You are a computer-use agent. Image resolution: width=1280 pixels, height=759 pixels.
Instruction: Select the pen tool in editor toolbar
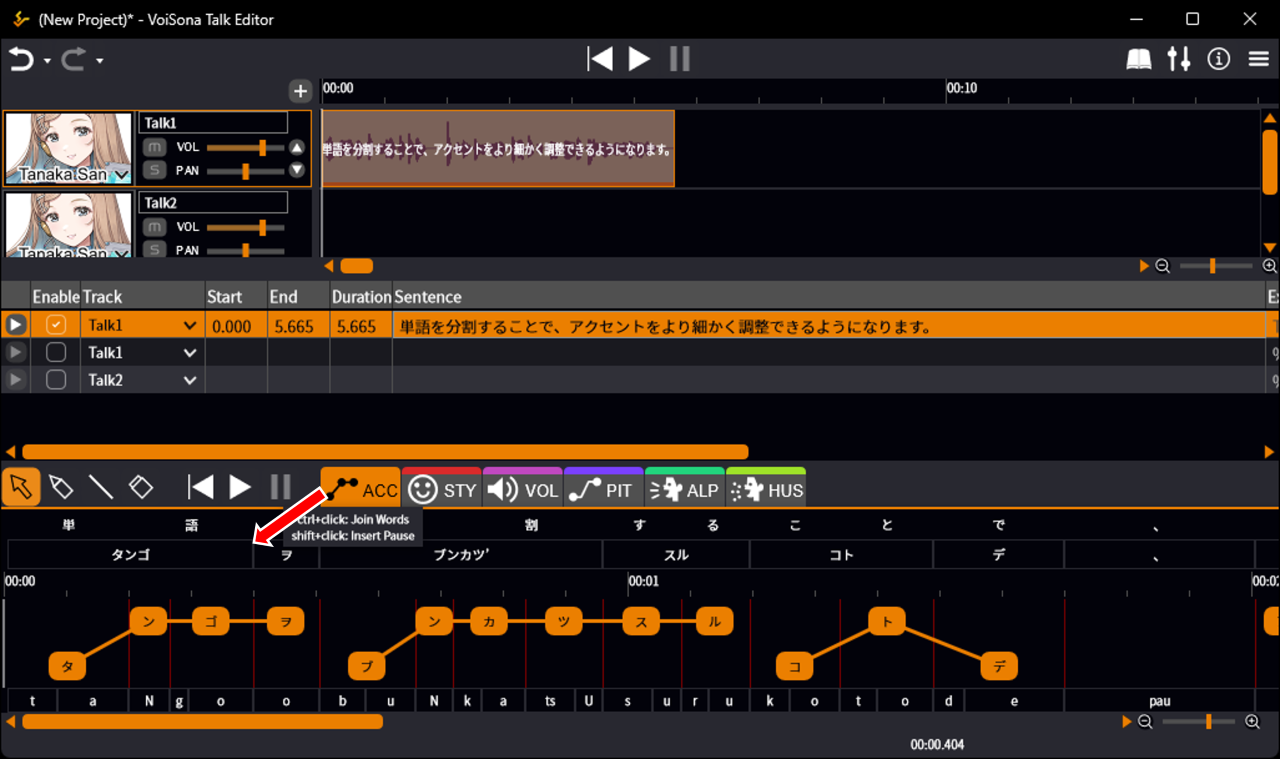tap(61, 487)
